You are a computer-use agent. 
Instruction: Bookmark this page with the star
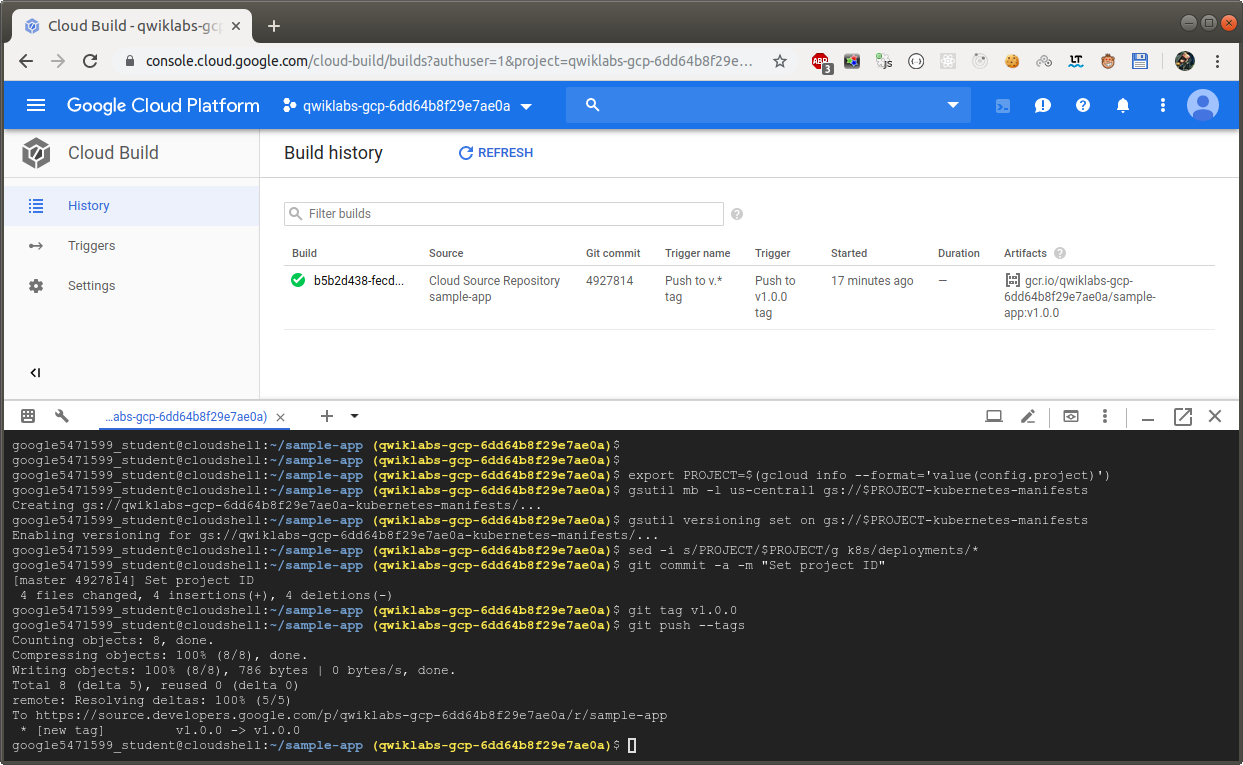(780, 61)
